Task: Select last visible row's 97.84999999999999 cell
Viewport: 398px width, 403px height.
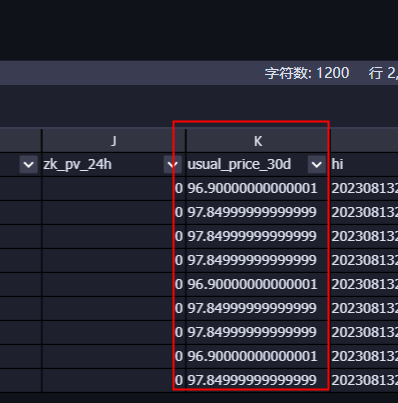Action: (x=258, y=380)
